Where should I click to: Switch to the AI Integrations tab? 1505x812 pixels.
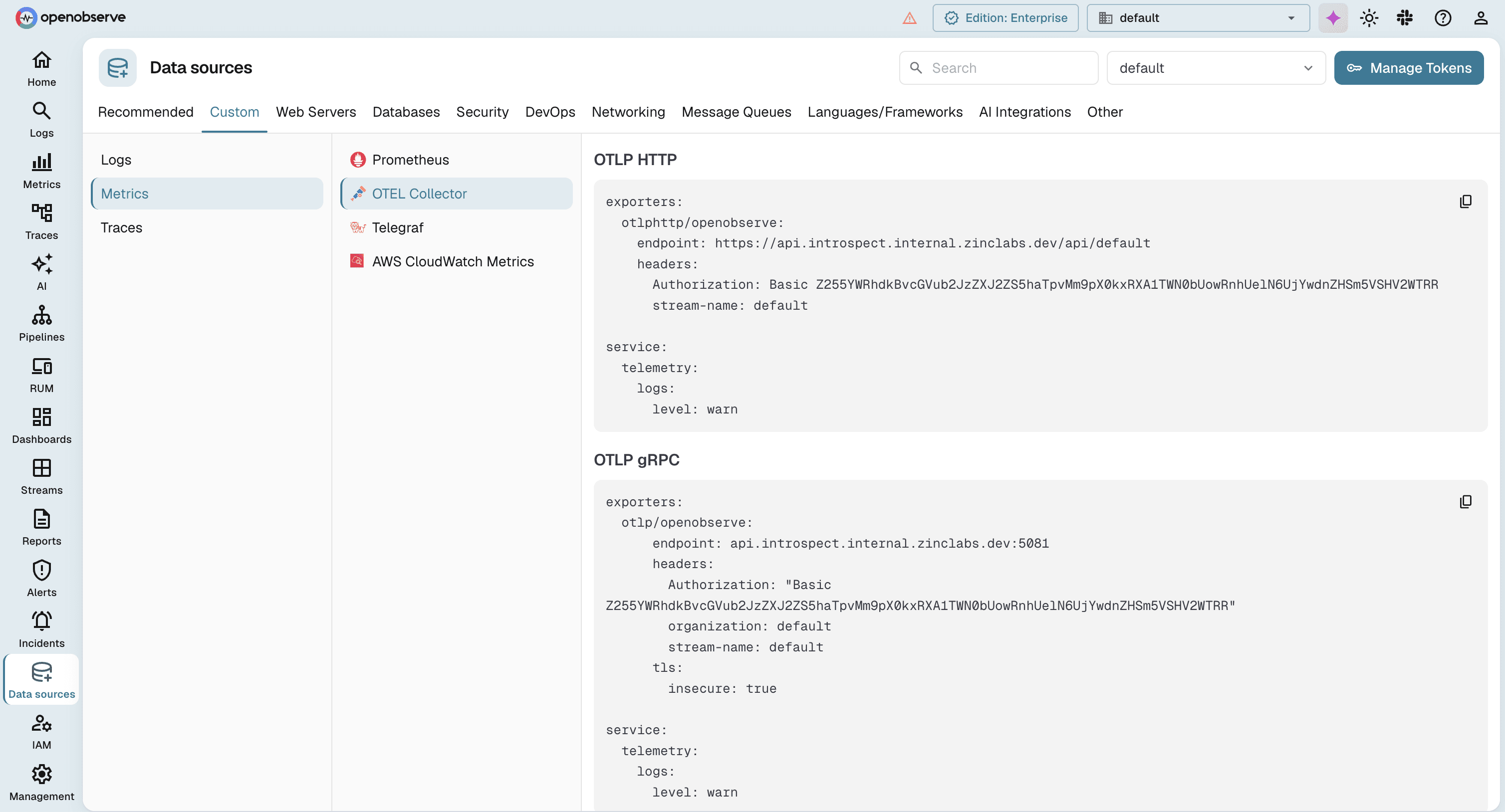pos(1025,112)
